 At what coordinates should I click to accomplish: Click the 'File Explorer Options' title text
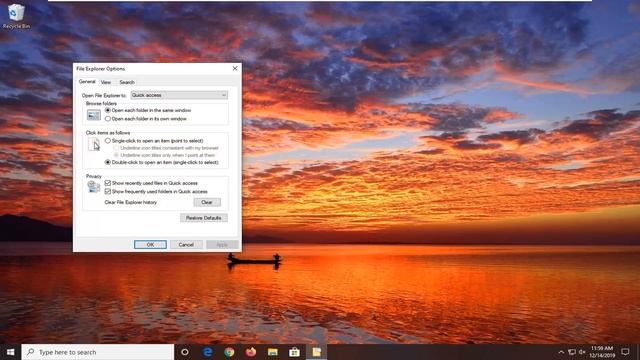(x=101, y=69)
